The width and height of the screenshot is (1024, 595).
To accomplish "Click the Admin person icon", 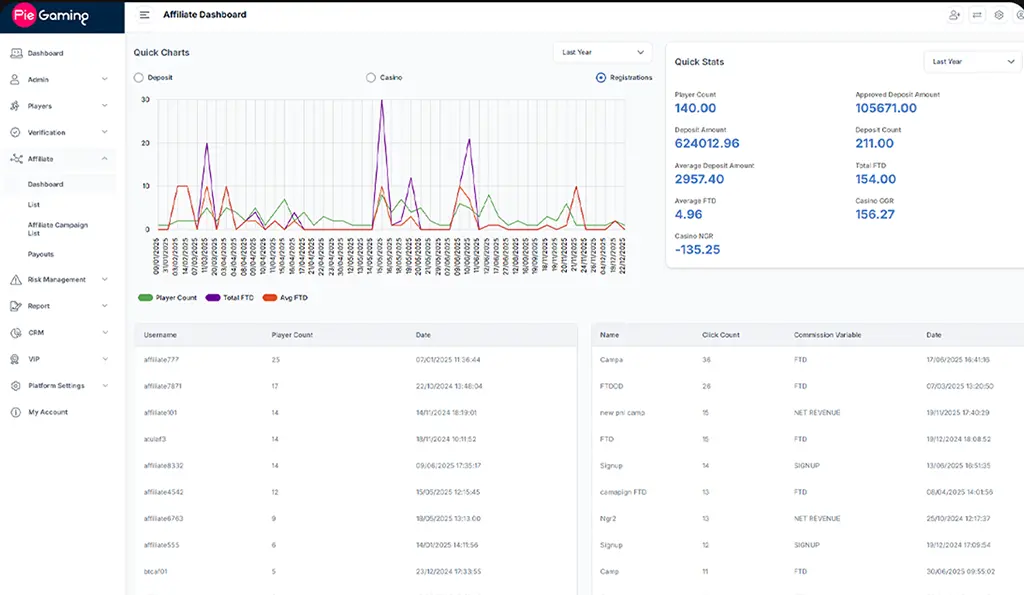I will tap(15, 79).
